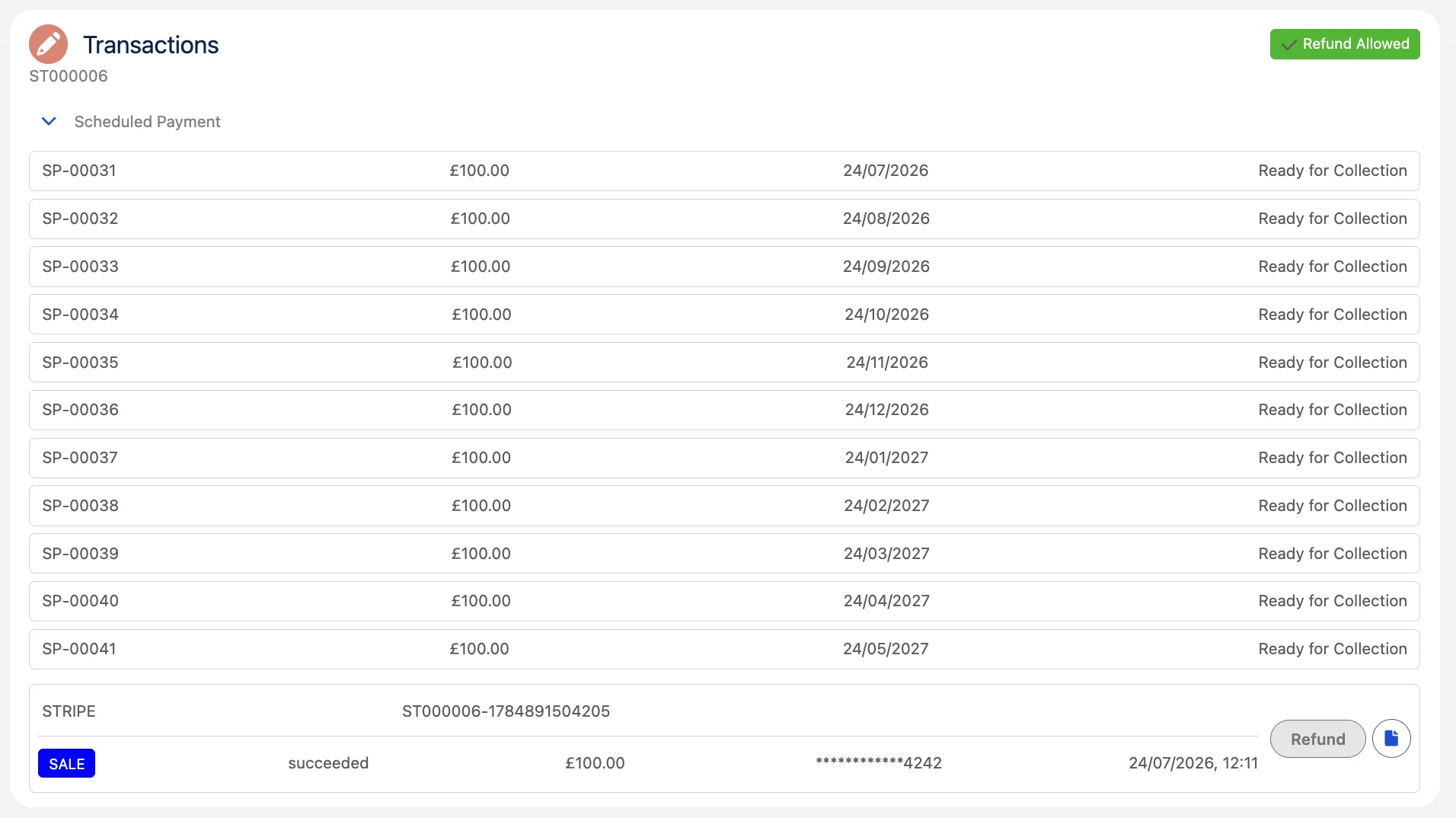
Task: Click Ready for Collection status of SP-00036
Action: 1333,410
